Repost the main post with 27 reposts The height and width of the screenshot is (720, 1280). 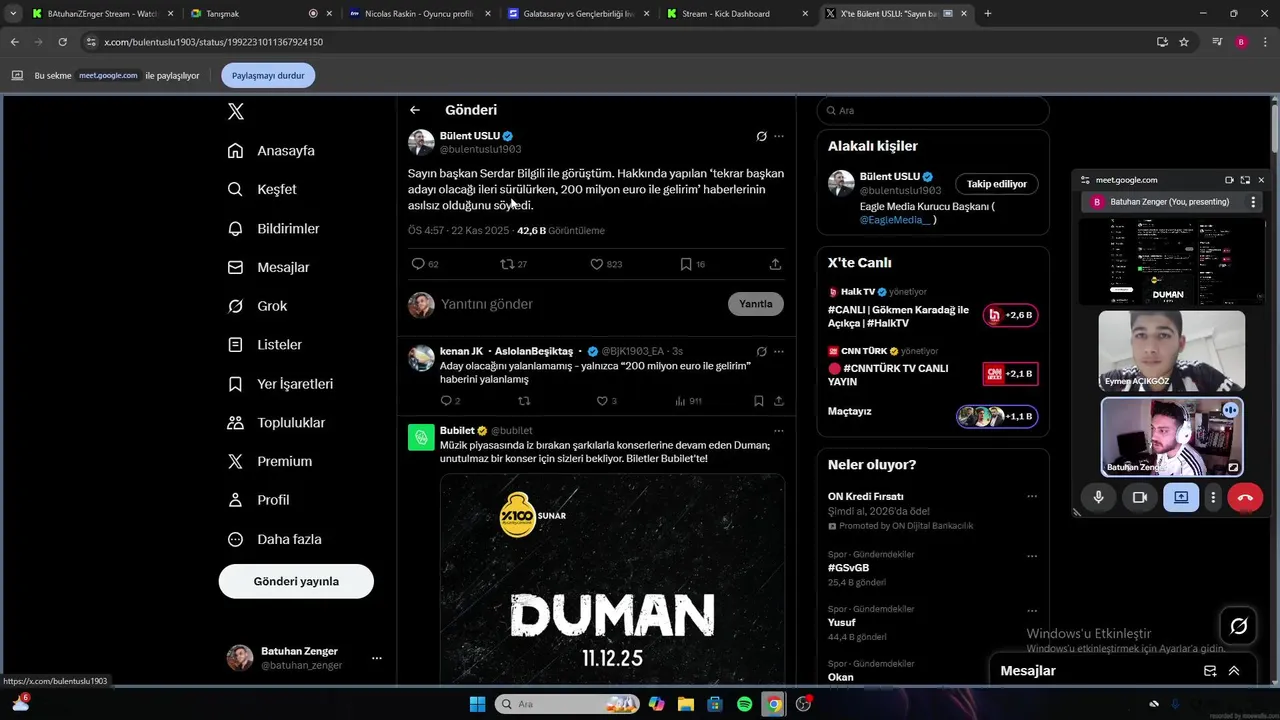514,264
